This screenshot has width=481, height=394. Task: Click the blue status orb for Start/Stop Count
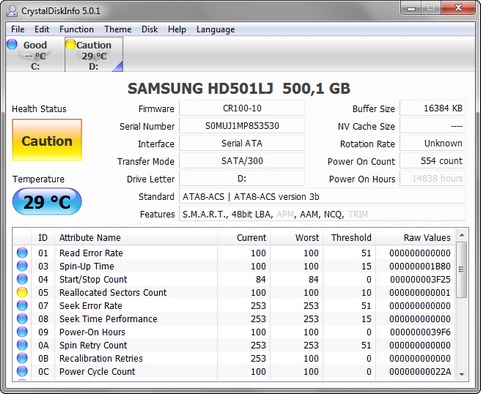click(22, 279)
